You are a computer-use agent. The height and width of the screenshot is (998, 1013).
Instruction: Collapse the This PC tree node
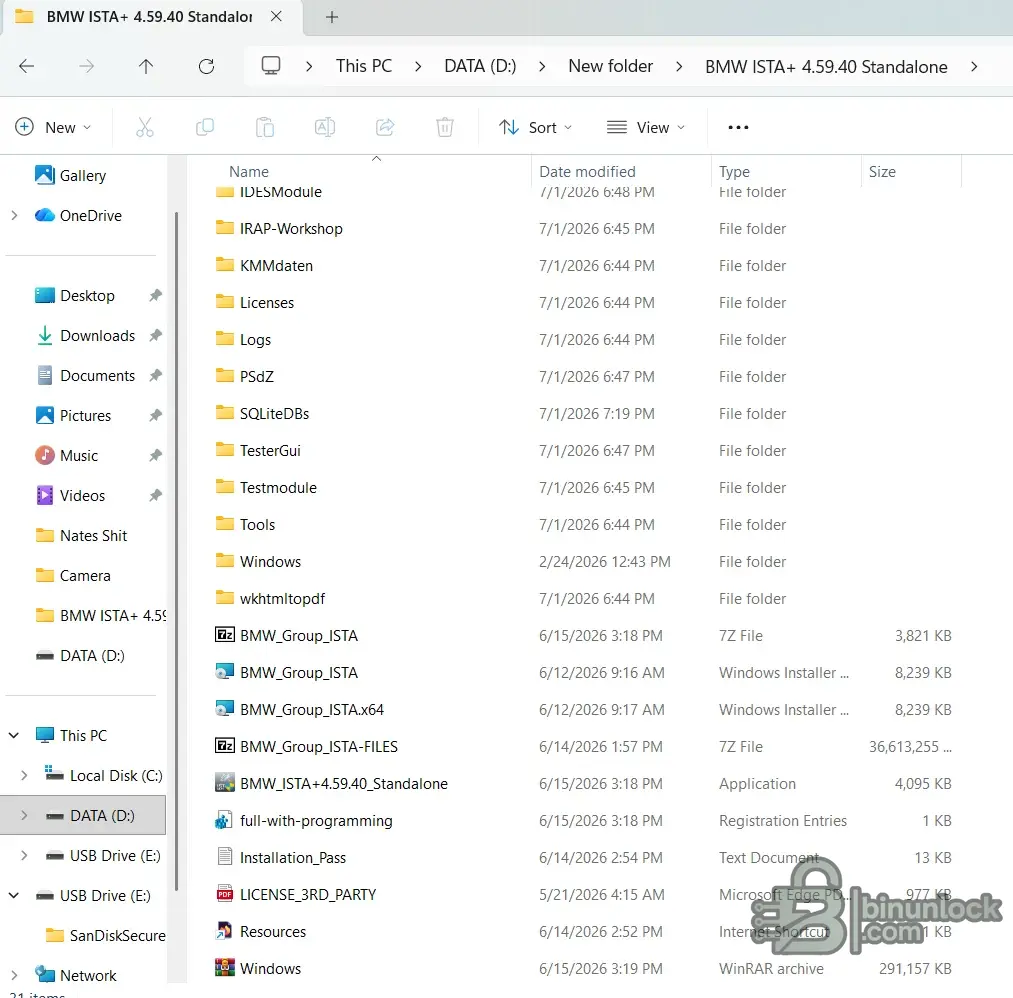(x=14, y=736)
